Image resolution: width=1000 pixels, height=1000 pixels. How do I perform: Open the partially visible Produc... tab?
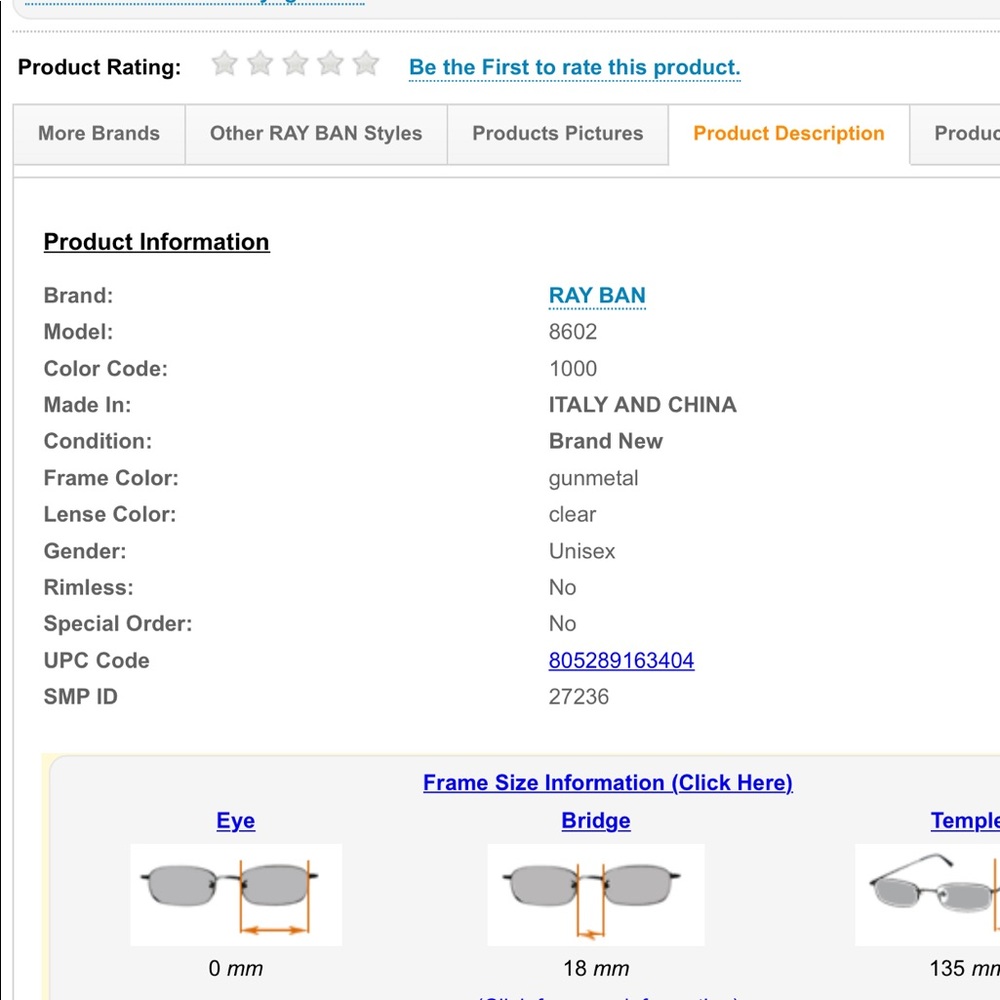(955, 134)
